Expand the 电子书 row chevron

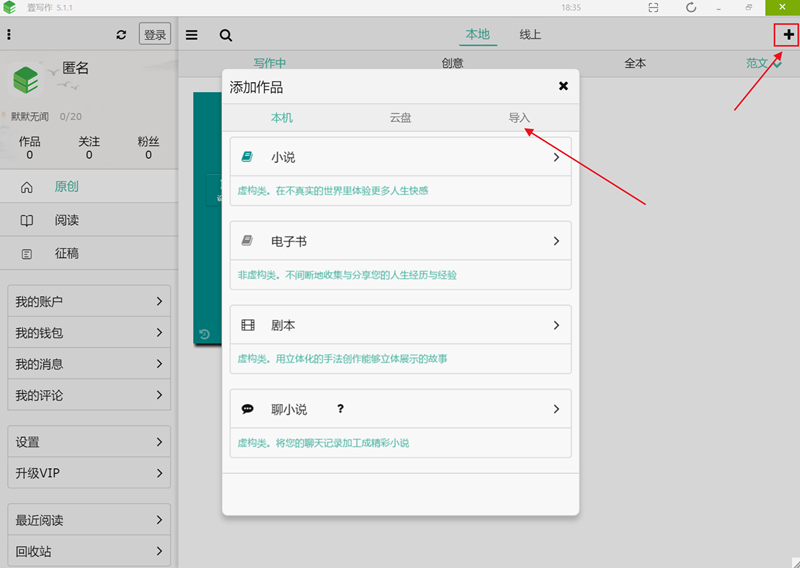(557, 241)
